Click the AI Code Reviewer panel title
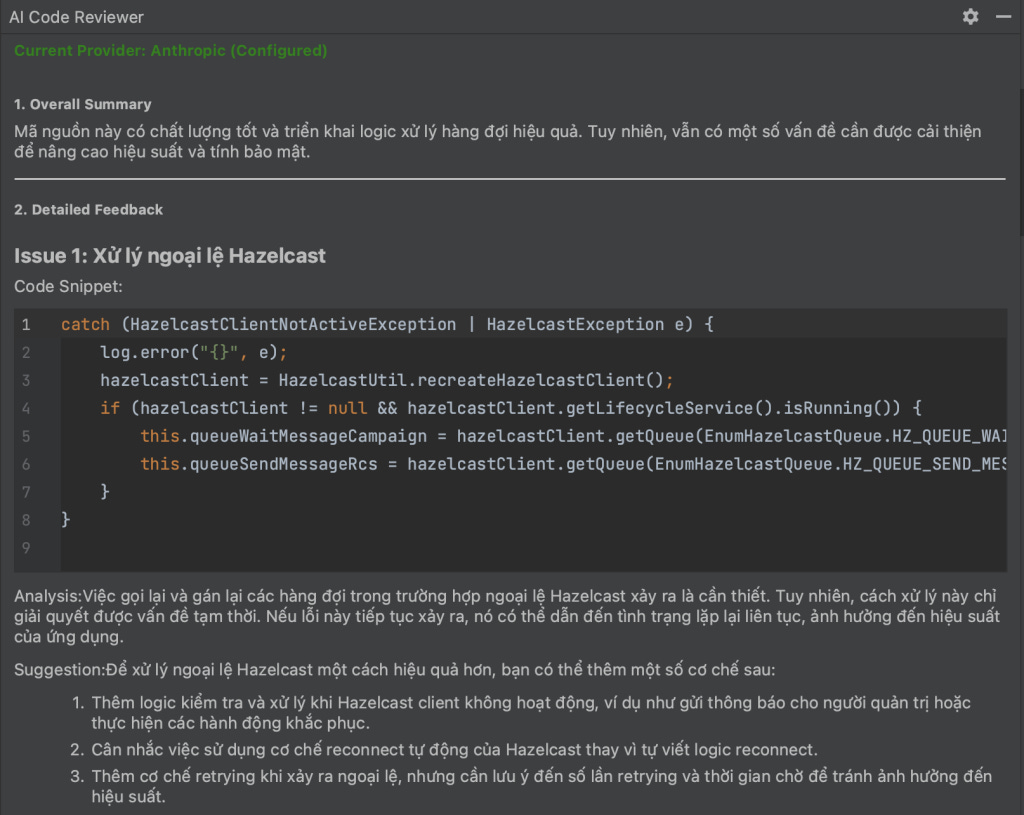1024x815 pixels. click(76, 18)
